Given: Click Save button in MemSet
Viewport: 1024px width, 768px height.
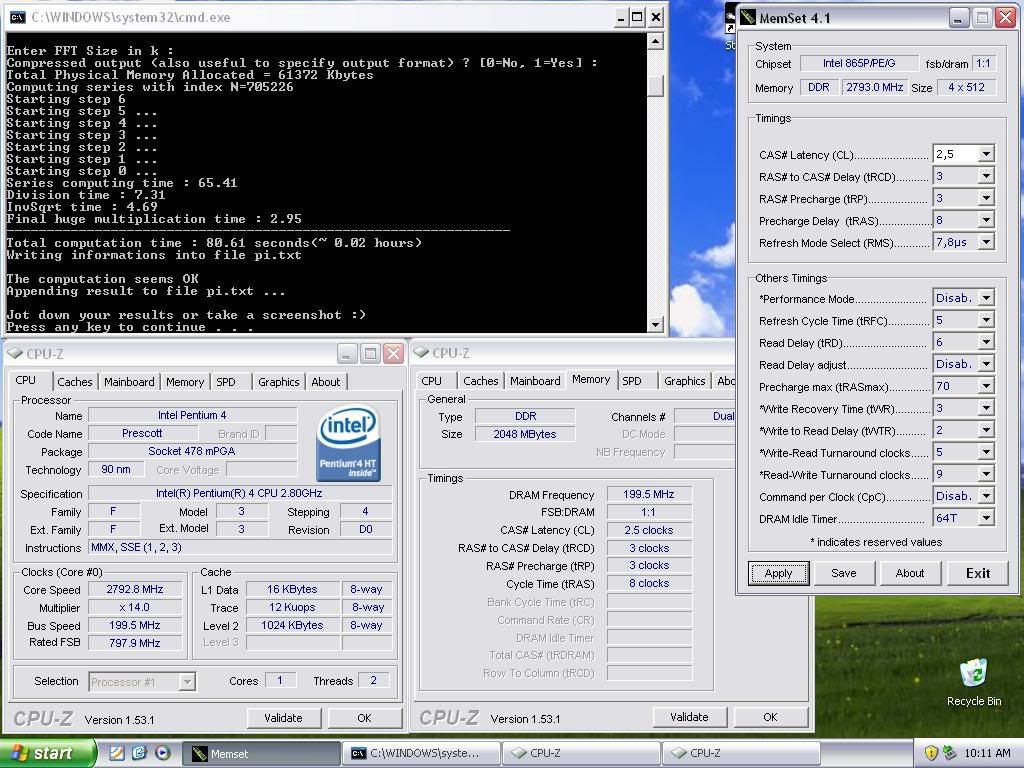Looking at the screenshot, I should 844,573.
